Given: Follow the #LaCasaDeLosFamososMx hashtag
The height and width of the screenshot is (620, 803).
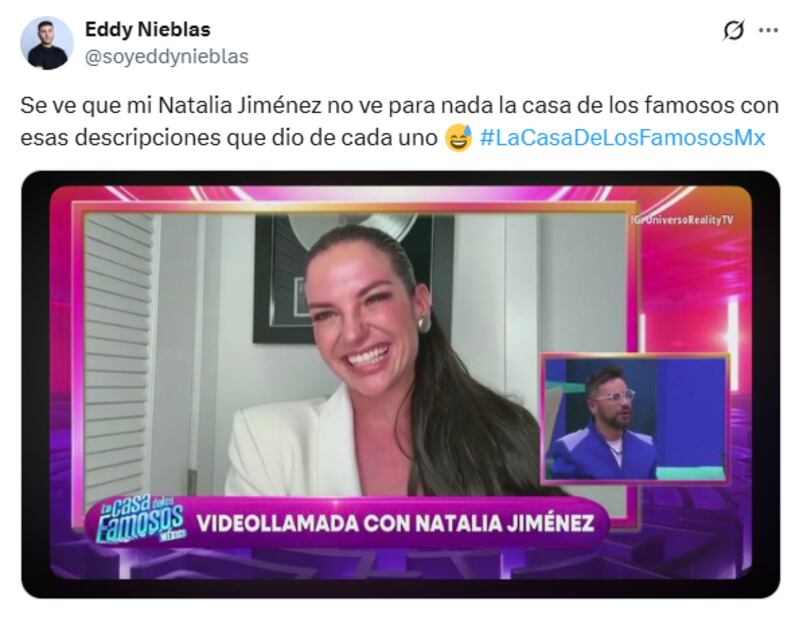Looking at the screenshot, I should pyautogui.click(x=622, y=138).
